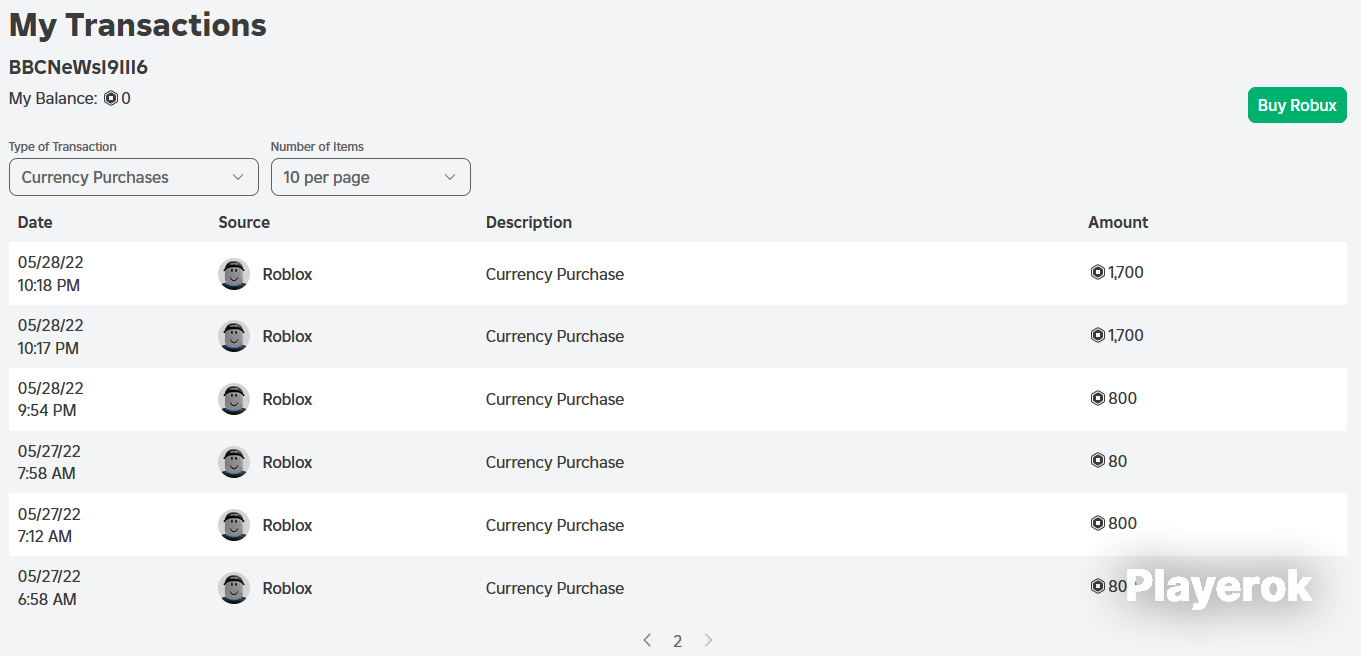
Task: Open Roblox source link for 7:58 AM row
Action: 287,462
